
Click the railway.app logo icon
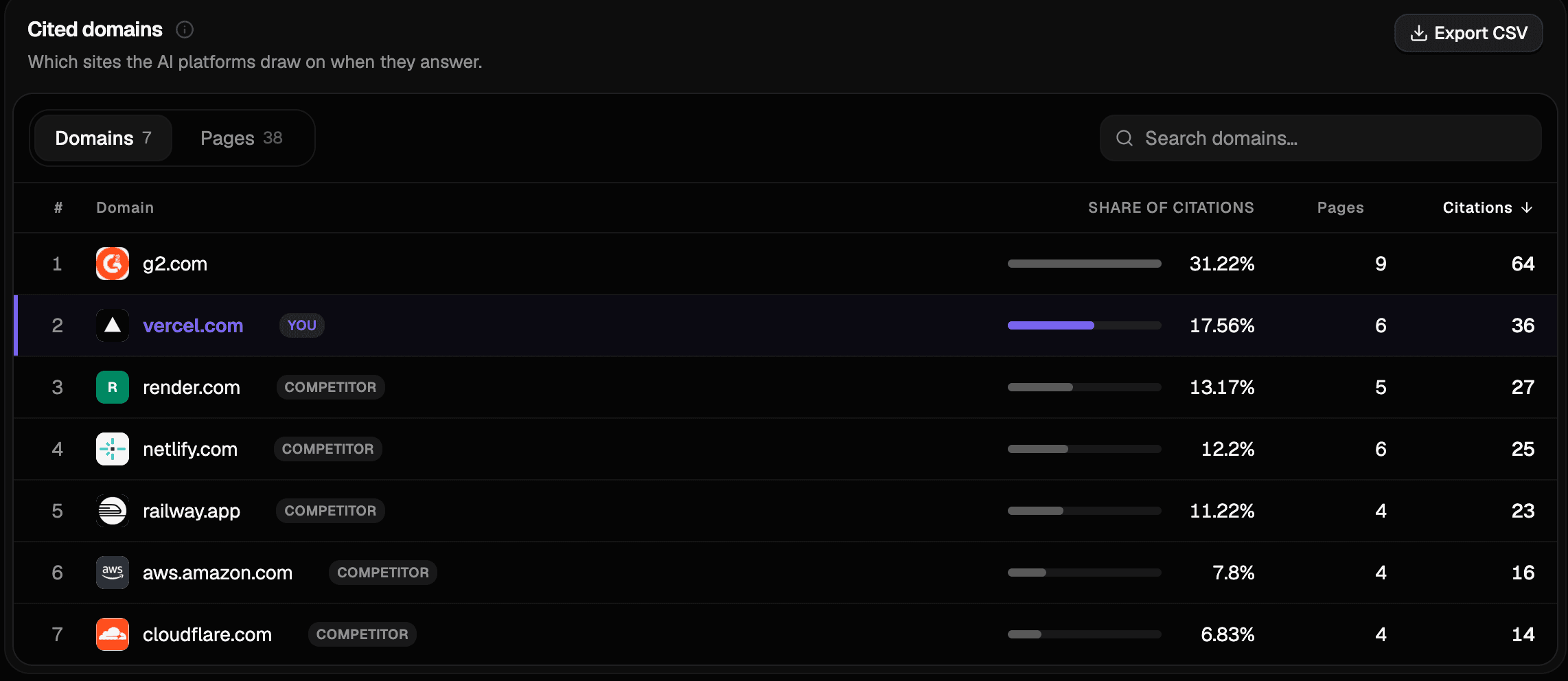click(113, 511)
